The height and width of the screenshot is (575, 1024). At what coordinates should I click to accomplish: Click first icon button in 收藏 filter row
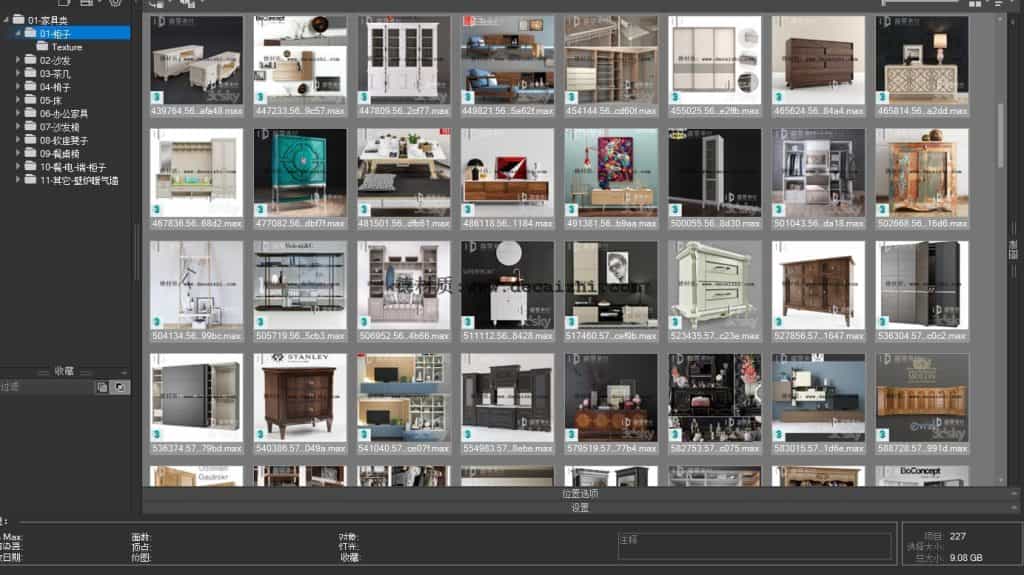[x=102, y=386]
